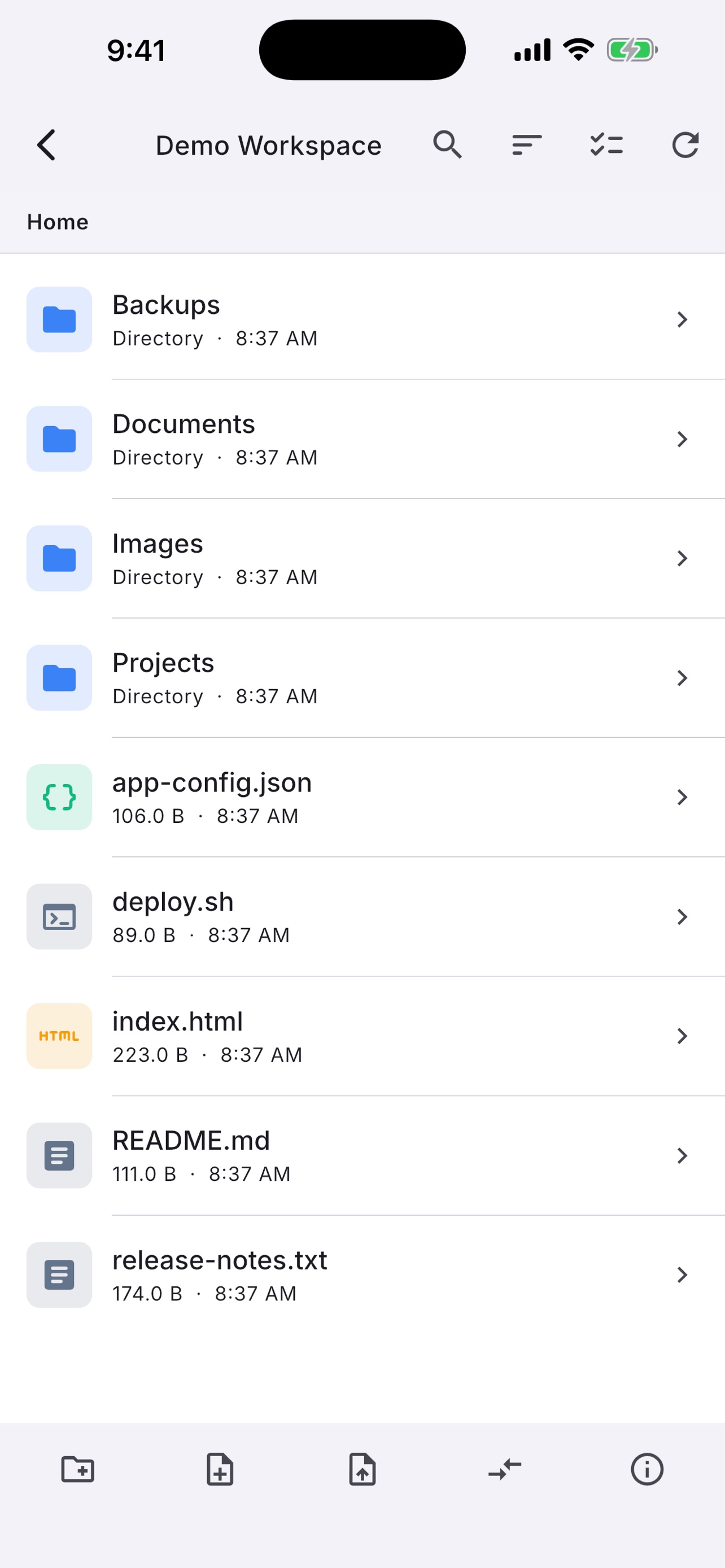Enable multi-select with the checklist icon

606,145
